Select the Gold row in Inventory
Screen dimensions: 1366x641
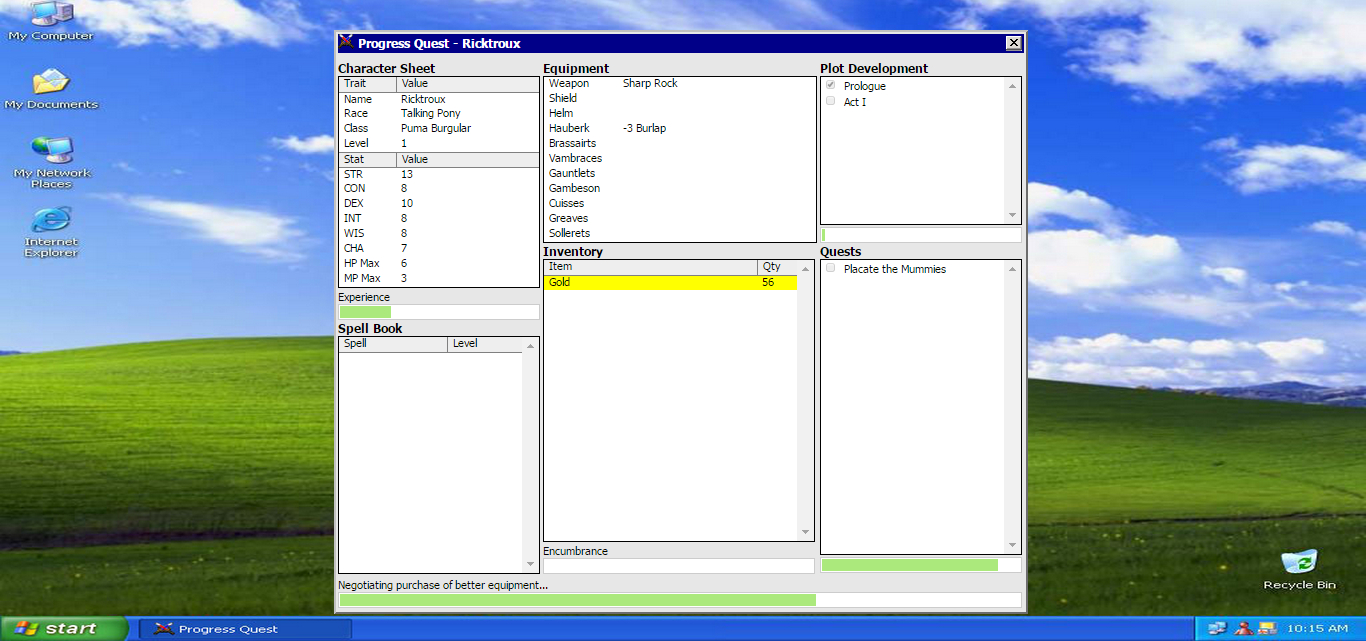670,283
